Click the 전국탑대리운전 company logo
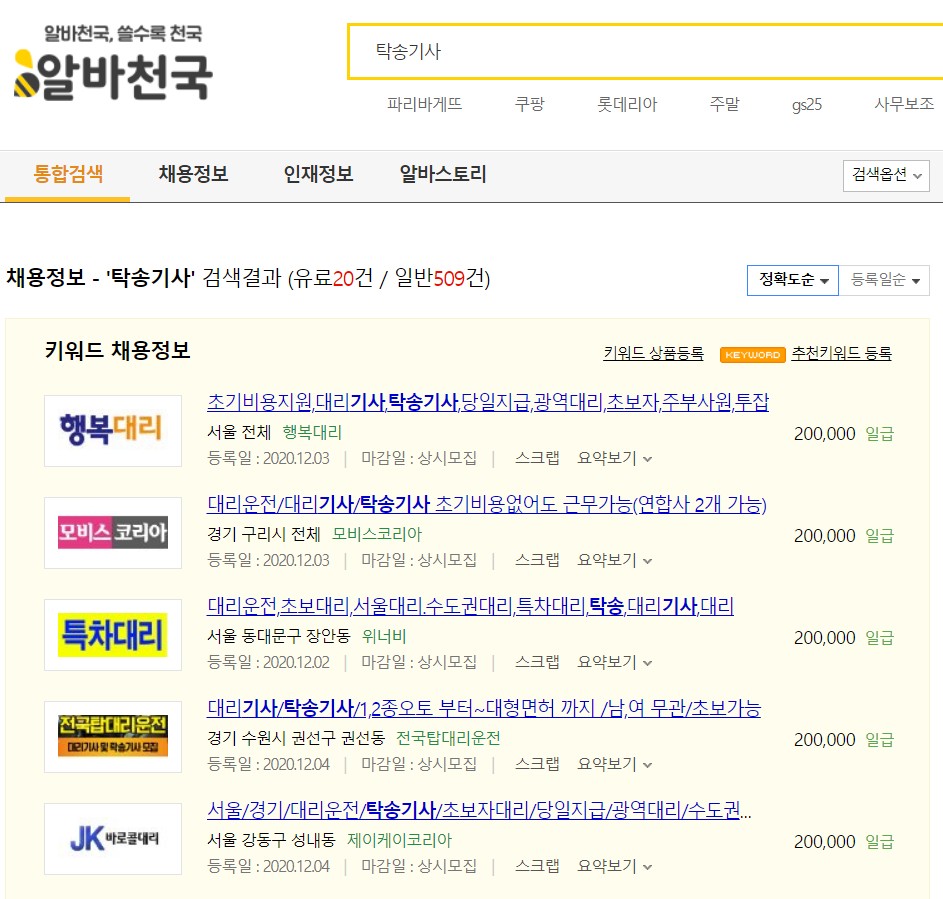 112,738
